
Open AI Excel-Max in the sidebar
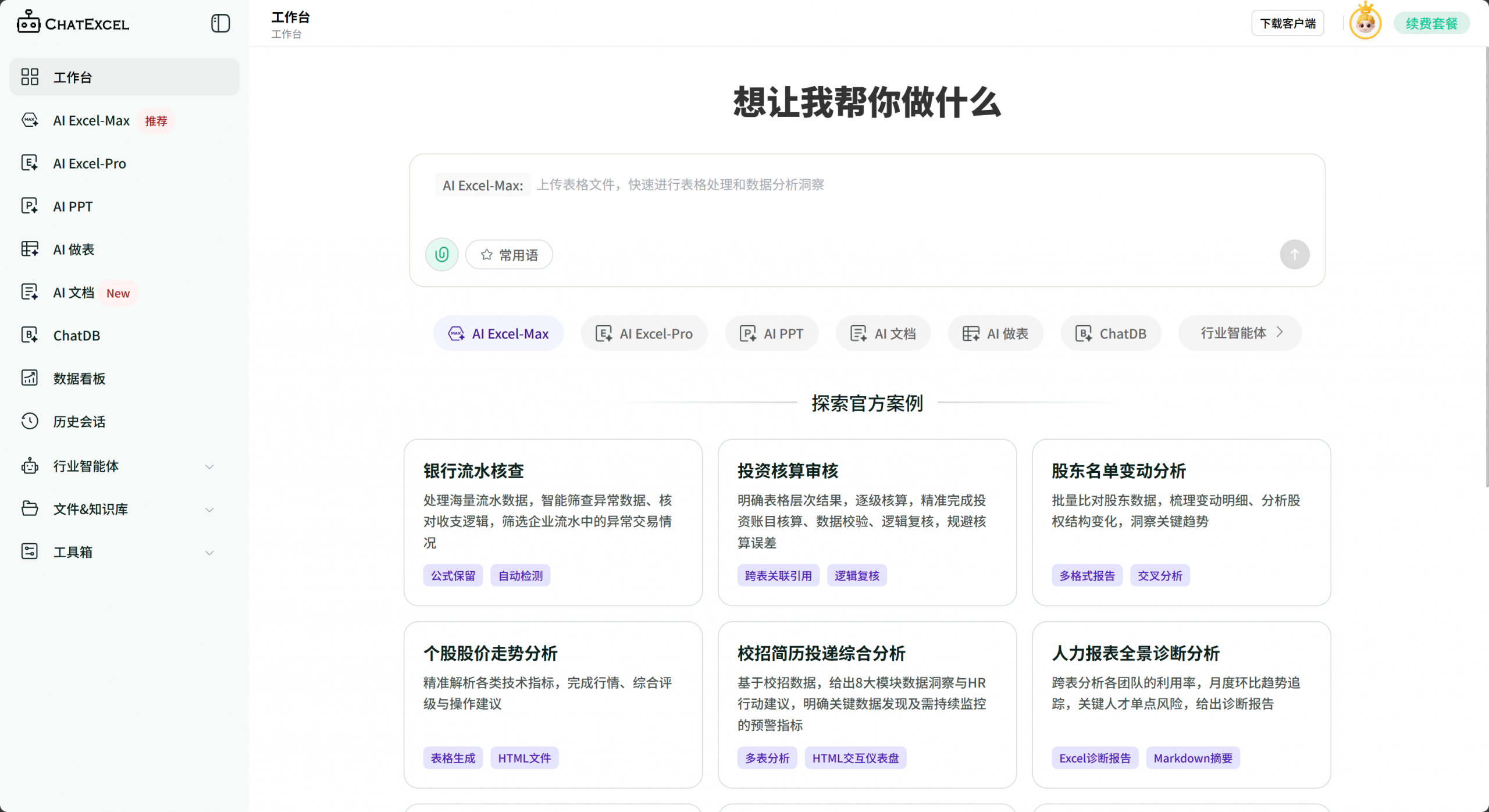click(x=124, y=120)
